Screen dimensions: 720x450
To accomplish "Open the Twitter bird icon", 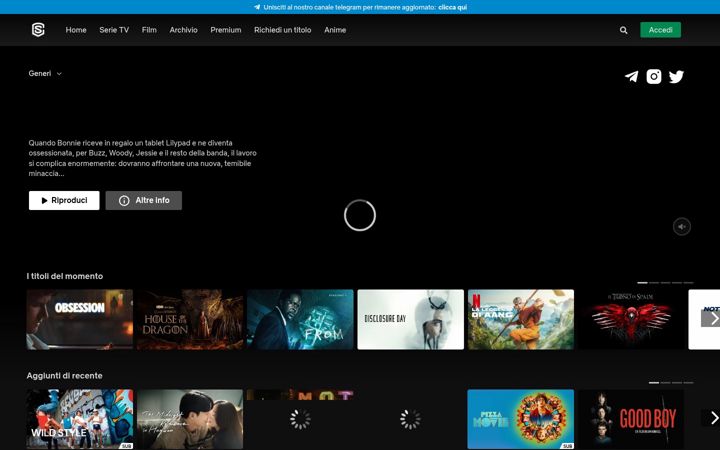I will [x=676, y=76].
